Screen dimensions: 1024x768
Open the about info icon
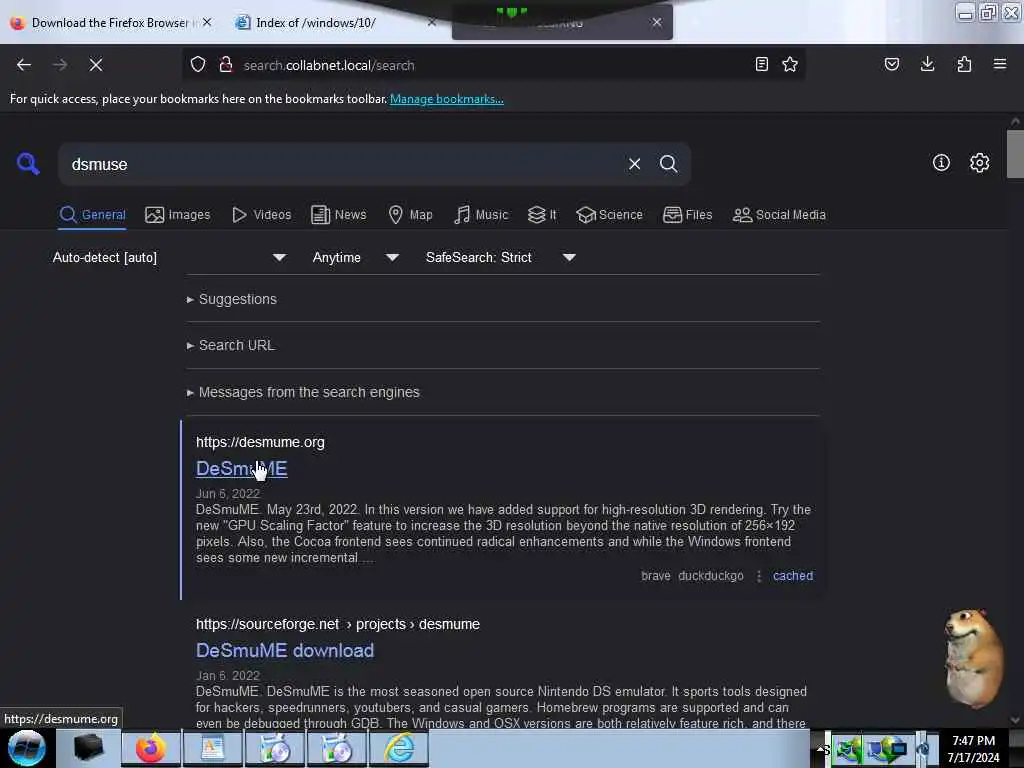(941, 163)
